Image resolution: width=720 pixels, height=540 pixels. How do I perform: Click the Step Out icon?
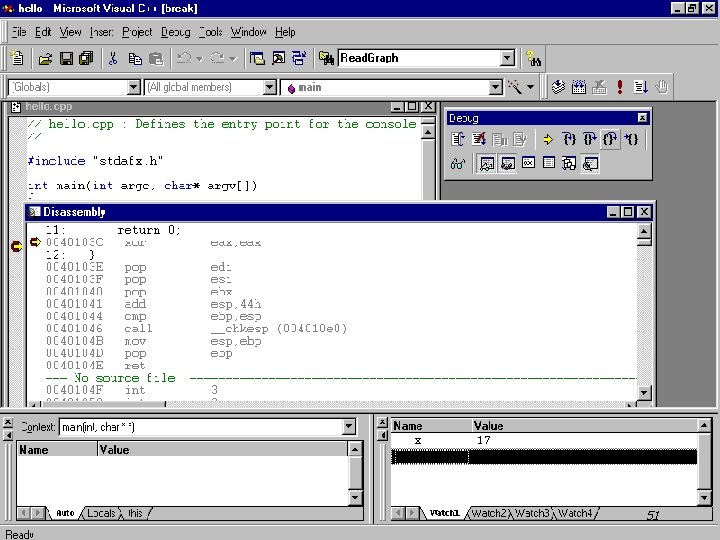(x=610, y=139)
